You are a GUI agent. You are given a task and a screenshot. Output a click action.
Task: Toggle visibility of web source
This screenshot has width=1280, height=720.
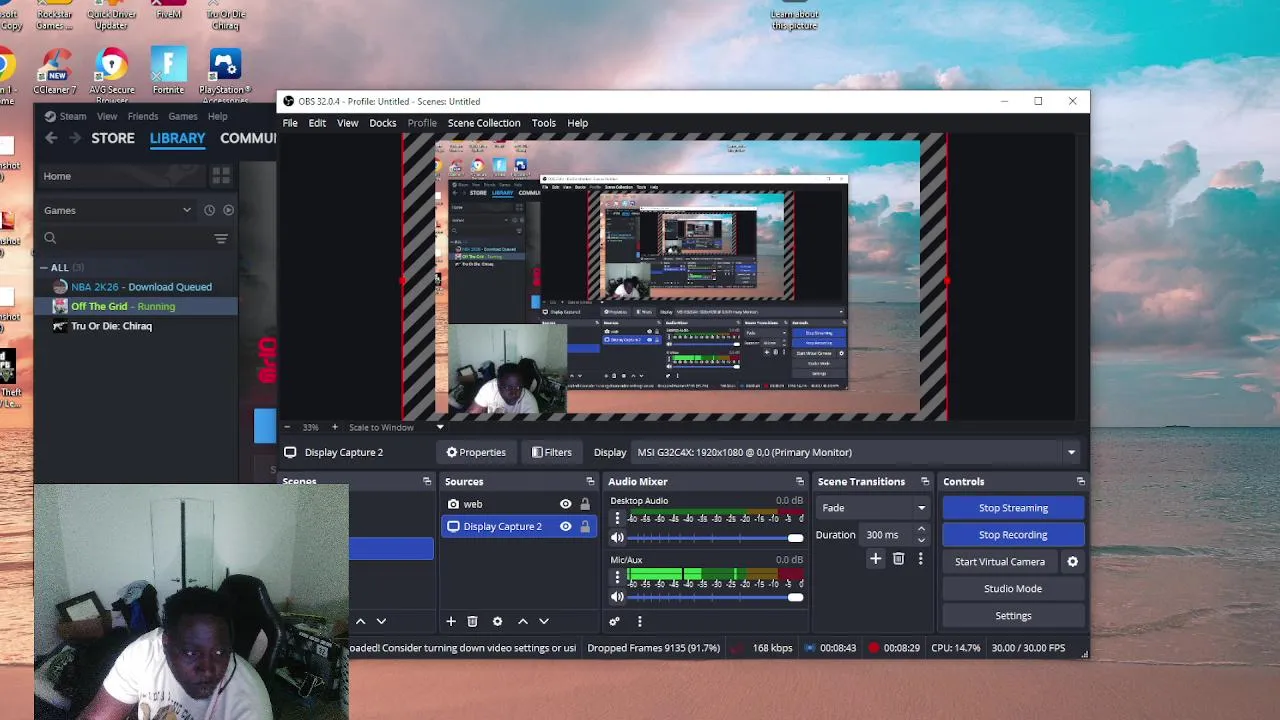tap(566, 504)
